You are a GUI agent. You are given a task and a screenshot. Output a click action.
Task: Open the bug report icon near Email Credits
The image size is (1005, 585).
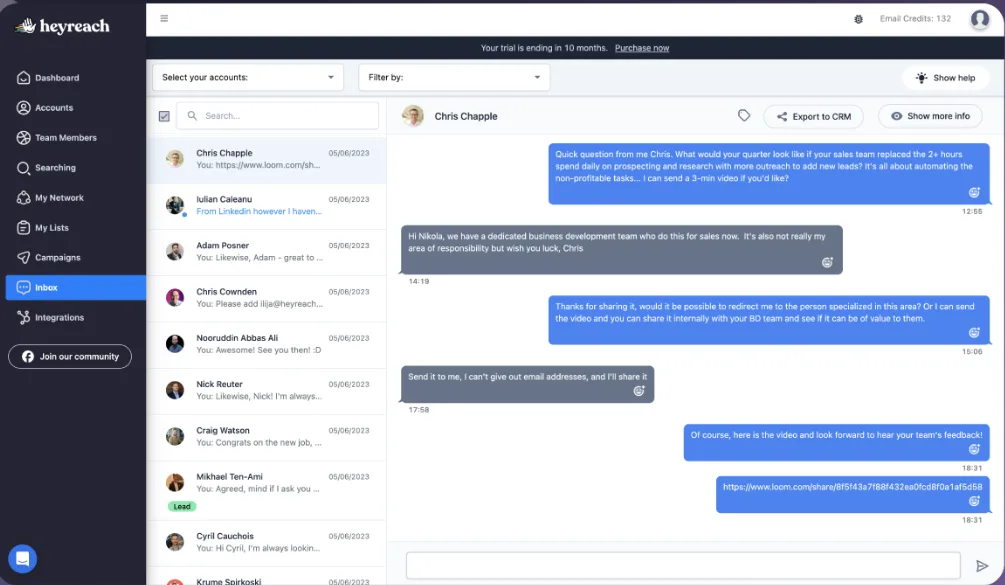point(858,19)
